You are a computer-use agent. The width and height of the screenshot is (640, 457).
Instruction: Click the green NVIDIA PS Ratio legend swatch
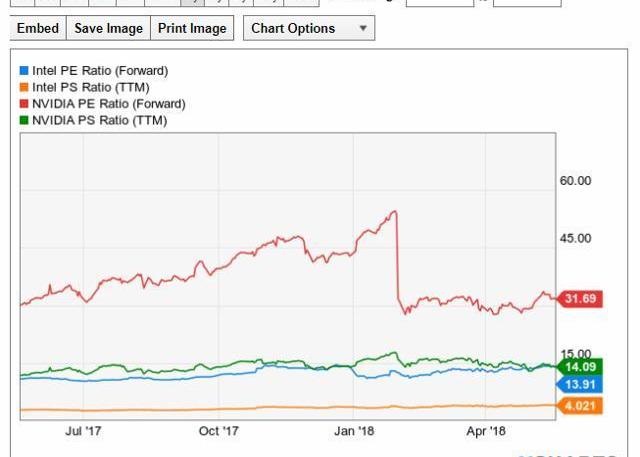pyautogui.click(x=25, y=121)
